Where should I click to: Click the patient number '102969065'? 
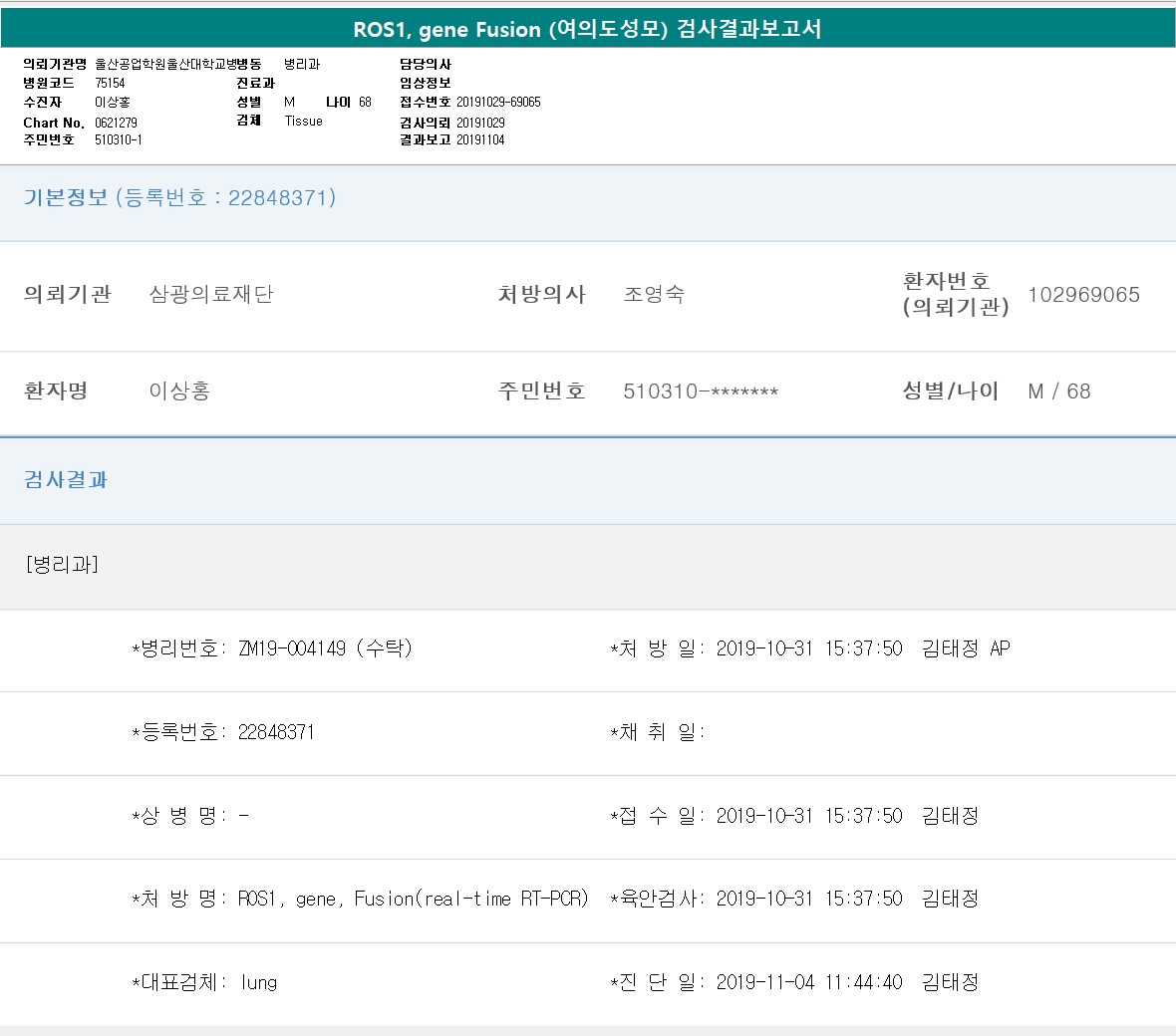pos(1083,295)
